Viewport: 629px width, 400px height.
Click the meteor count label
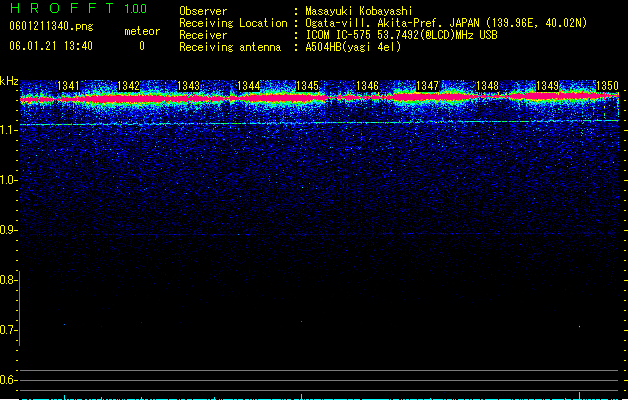[x=142, y=31]
